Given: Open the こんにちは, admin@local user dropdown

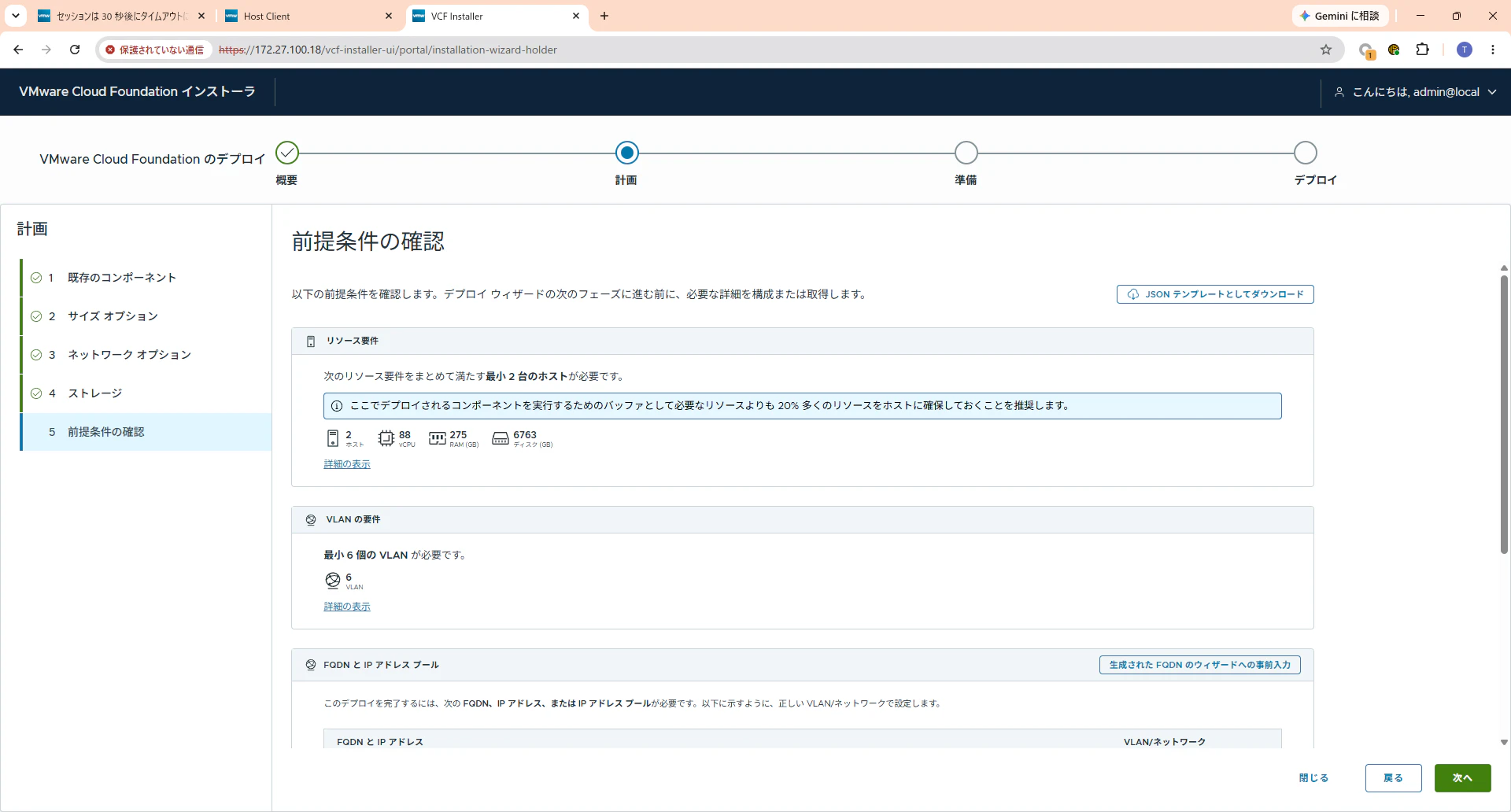Looking at the screenshot, I should [x=1416, y=92].
